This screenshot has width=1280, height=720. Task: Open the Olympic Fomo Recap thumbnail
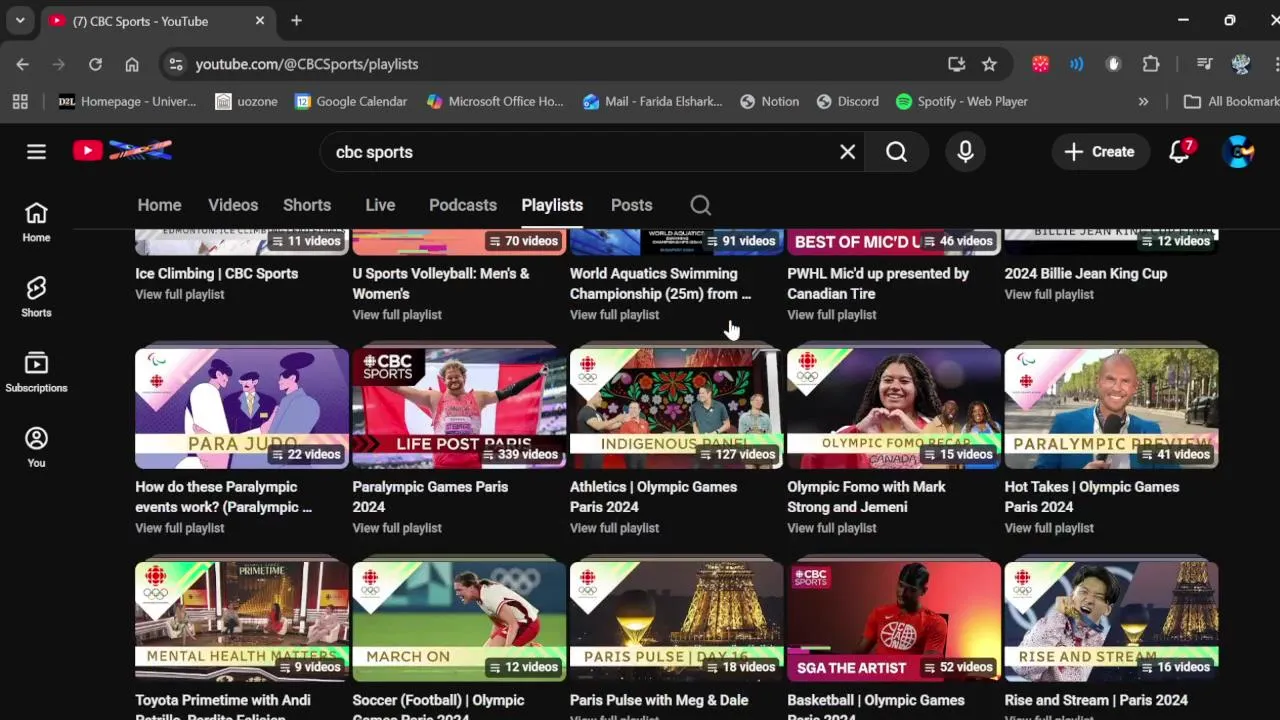click(x=894, y=408)
